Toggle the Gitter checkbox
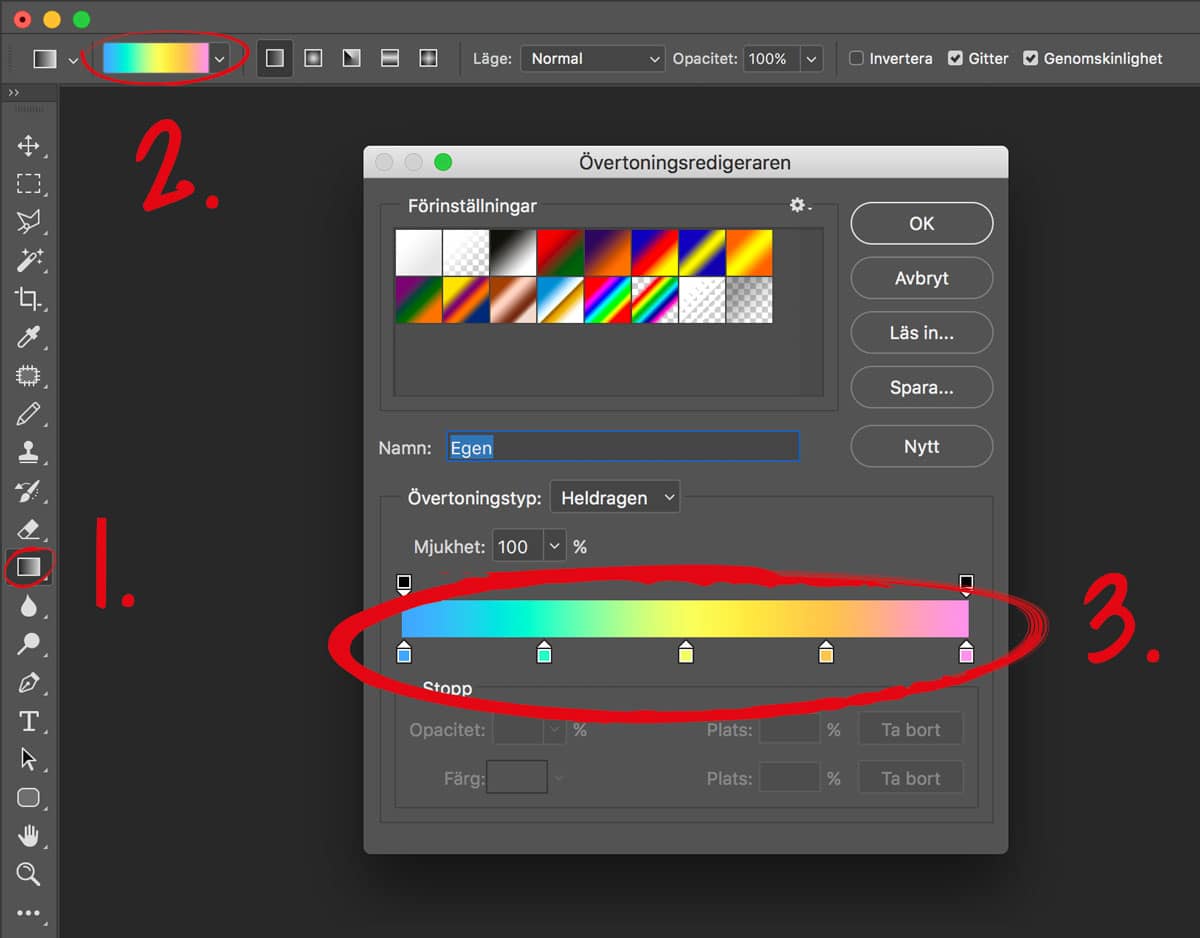This screenshot has width=1200, height=938. [955, 58]
